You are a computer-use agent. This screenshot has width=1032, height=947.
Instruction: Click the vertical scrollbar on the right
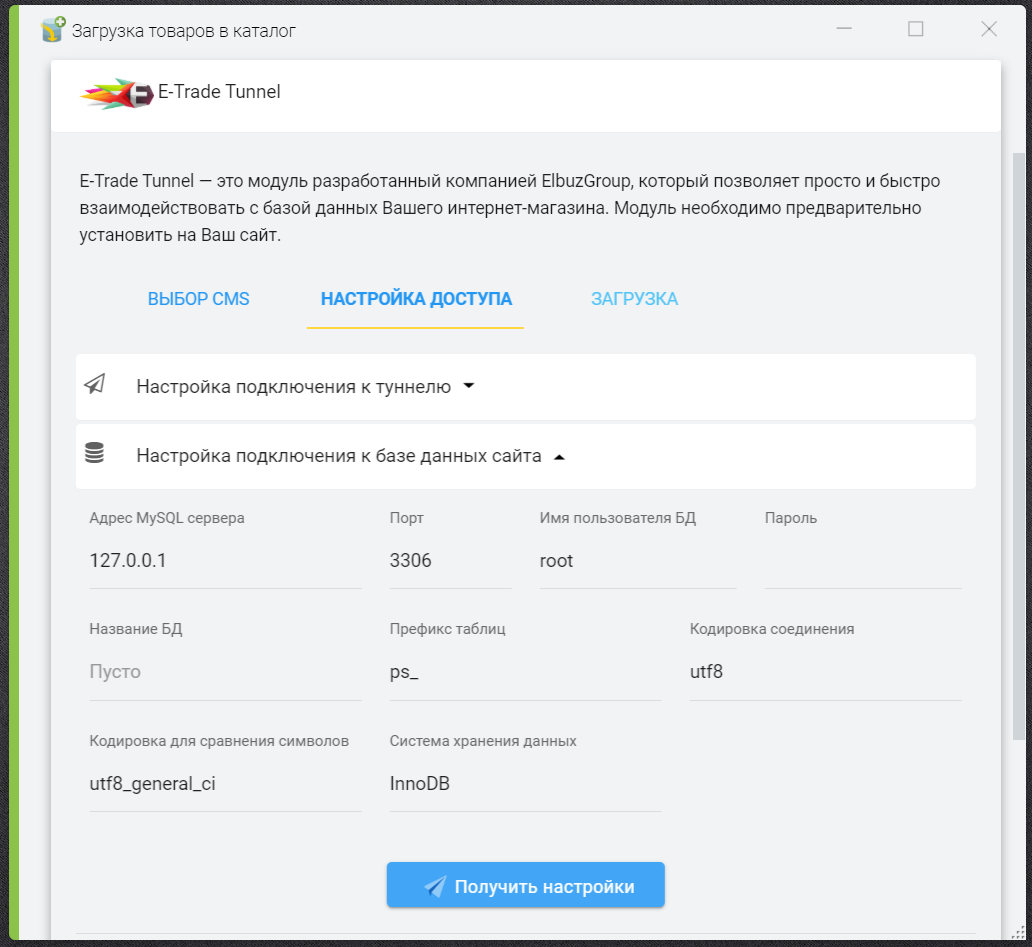coord(1018,440)
